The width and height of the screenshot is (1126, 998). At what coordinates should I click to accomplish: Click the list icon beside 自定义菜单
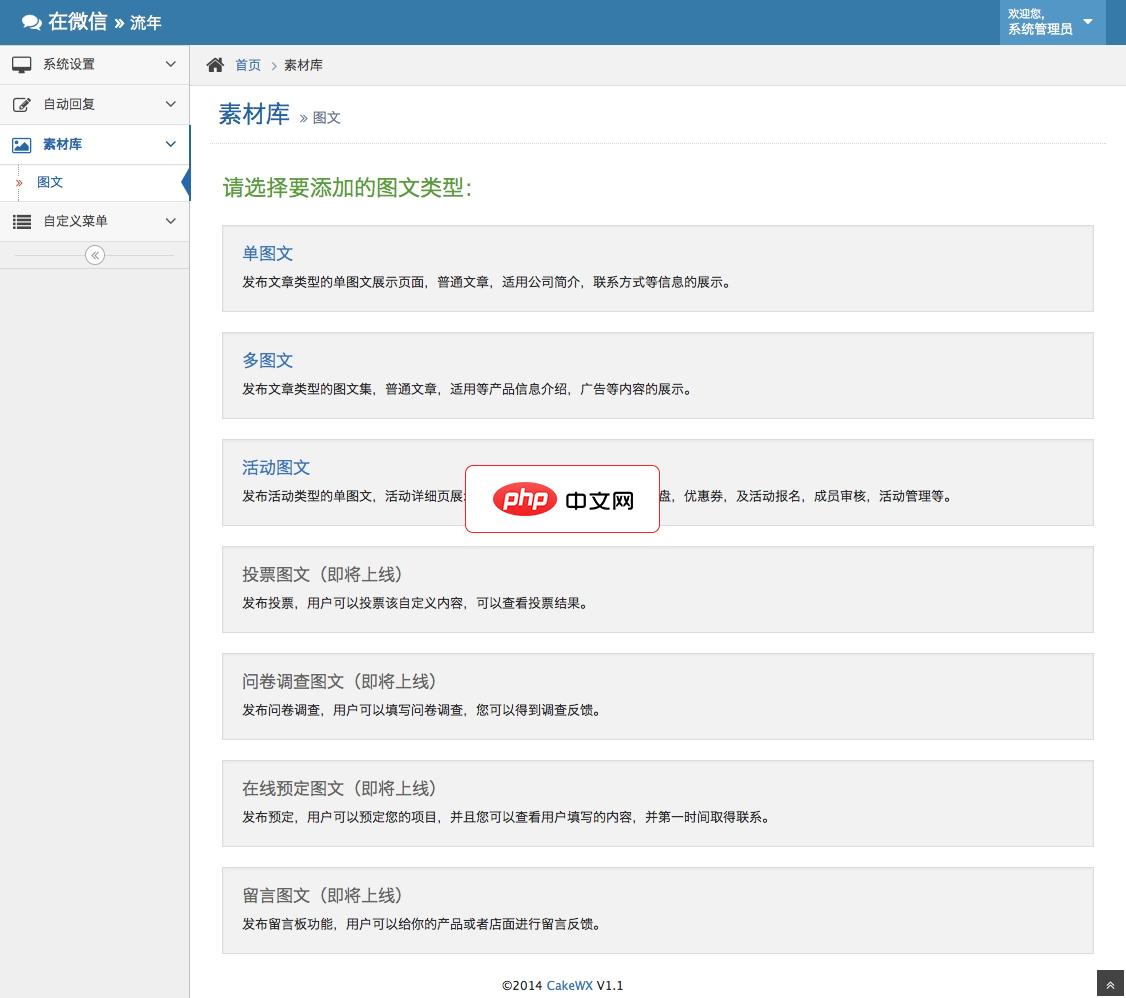[x=22, y=221]
